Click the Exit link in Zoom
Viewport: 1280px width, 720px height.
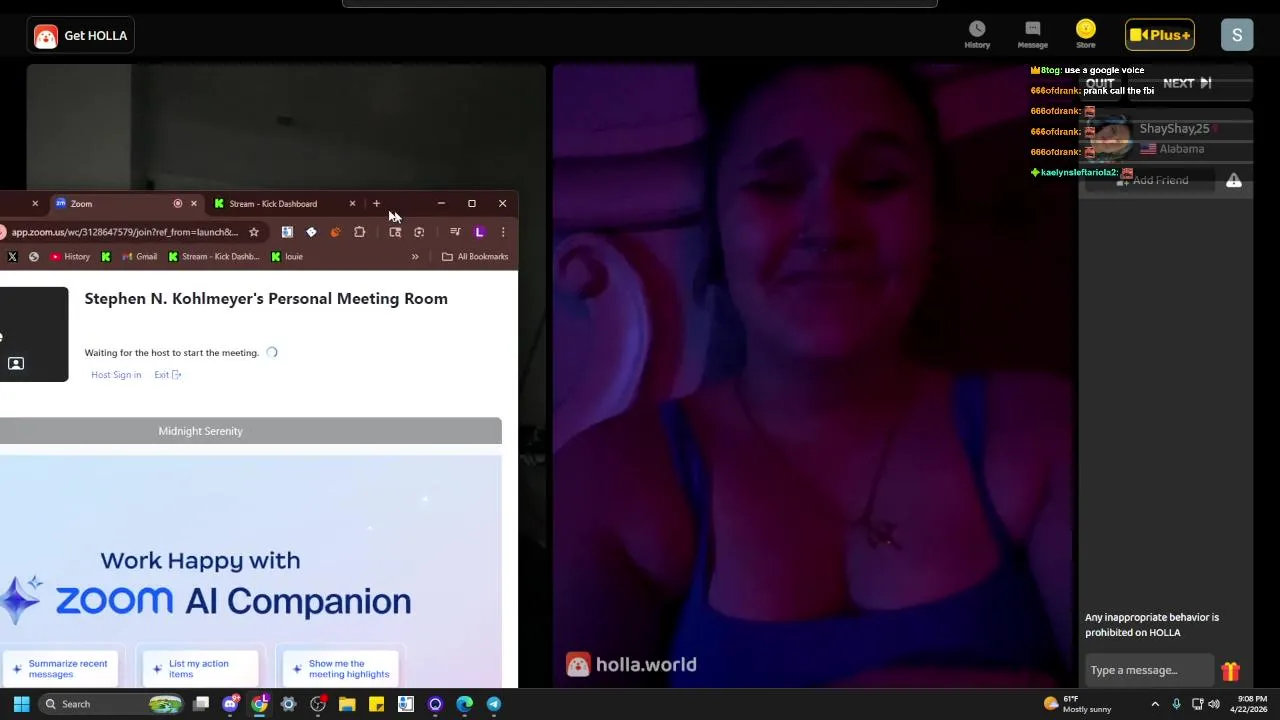tap(167, 375)
